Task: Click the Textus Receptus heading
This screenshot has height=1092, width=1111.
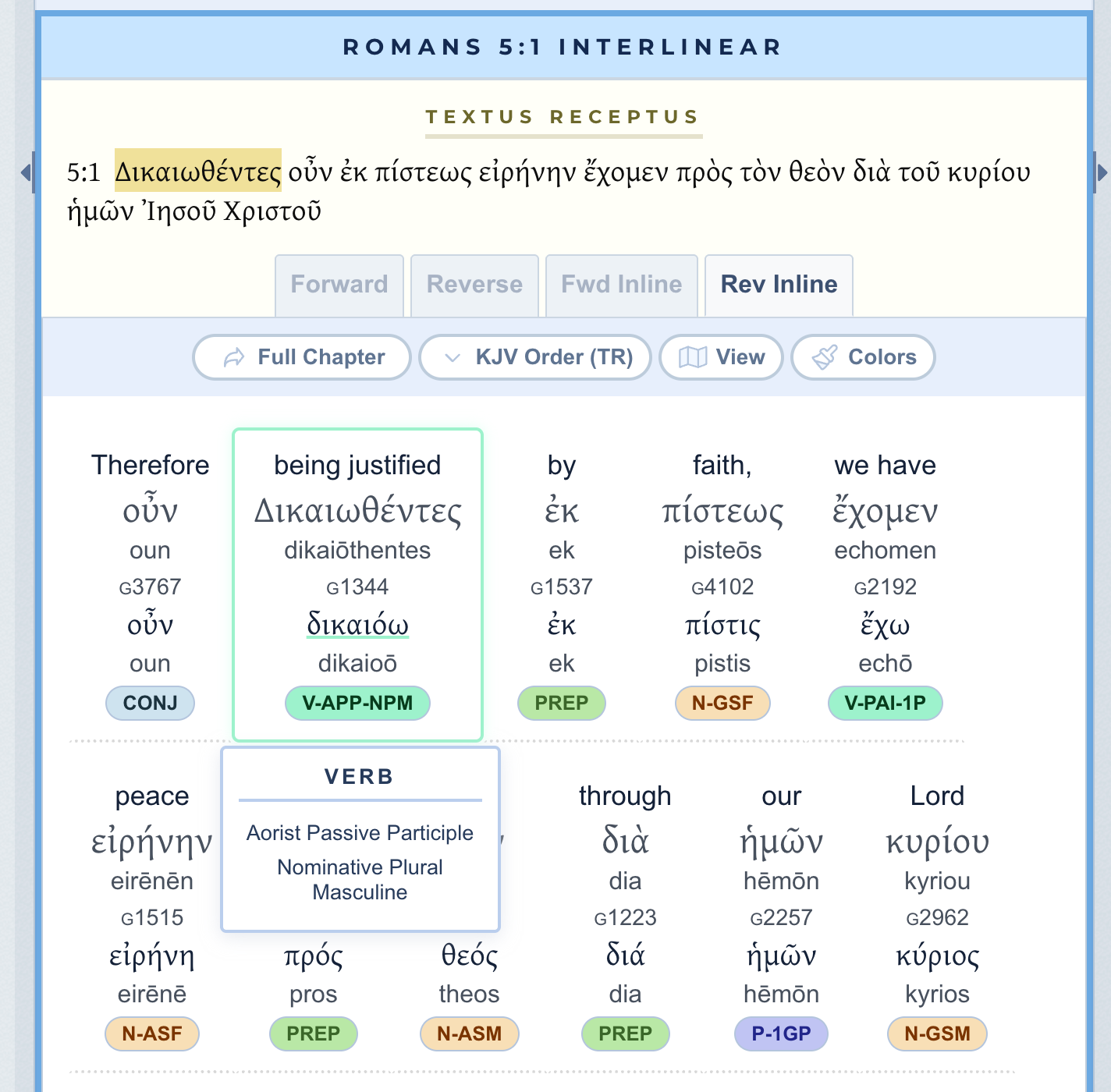Action: pyautogui.click(x=563, y=117)
